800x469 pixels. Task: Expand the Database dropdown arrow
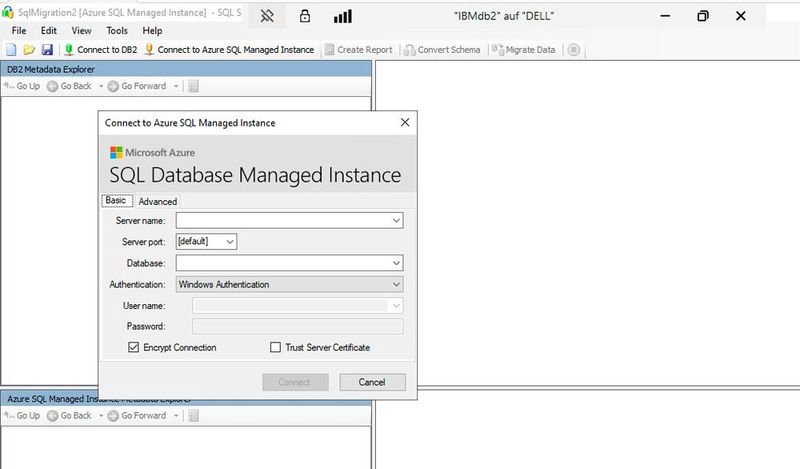tap(396, 263)
